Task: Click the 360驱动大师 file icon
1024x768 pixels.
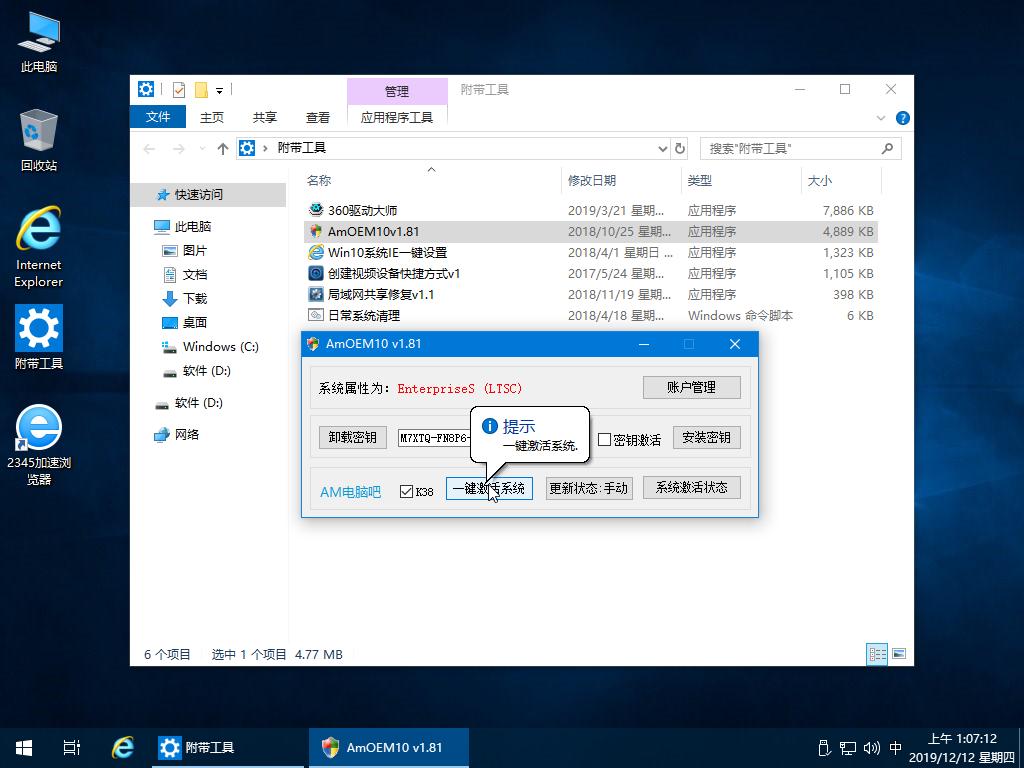Action: tap(316, 210)
